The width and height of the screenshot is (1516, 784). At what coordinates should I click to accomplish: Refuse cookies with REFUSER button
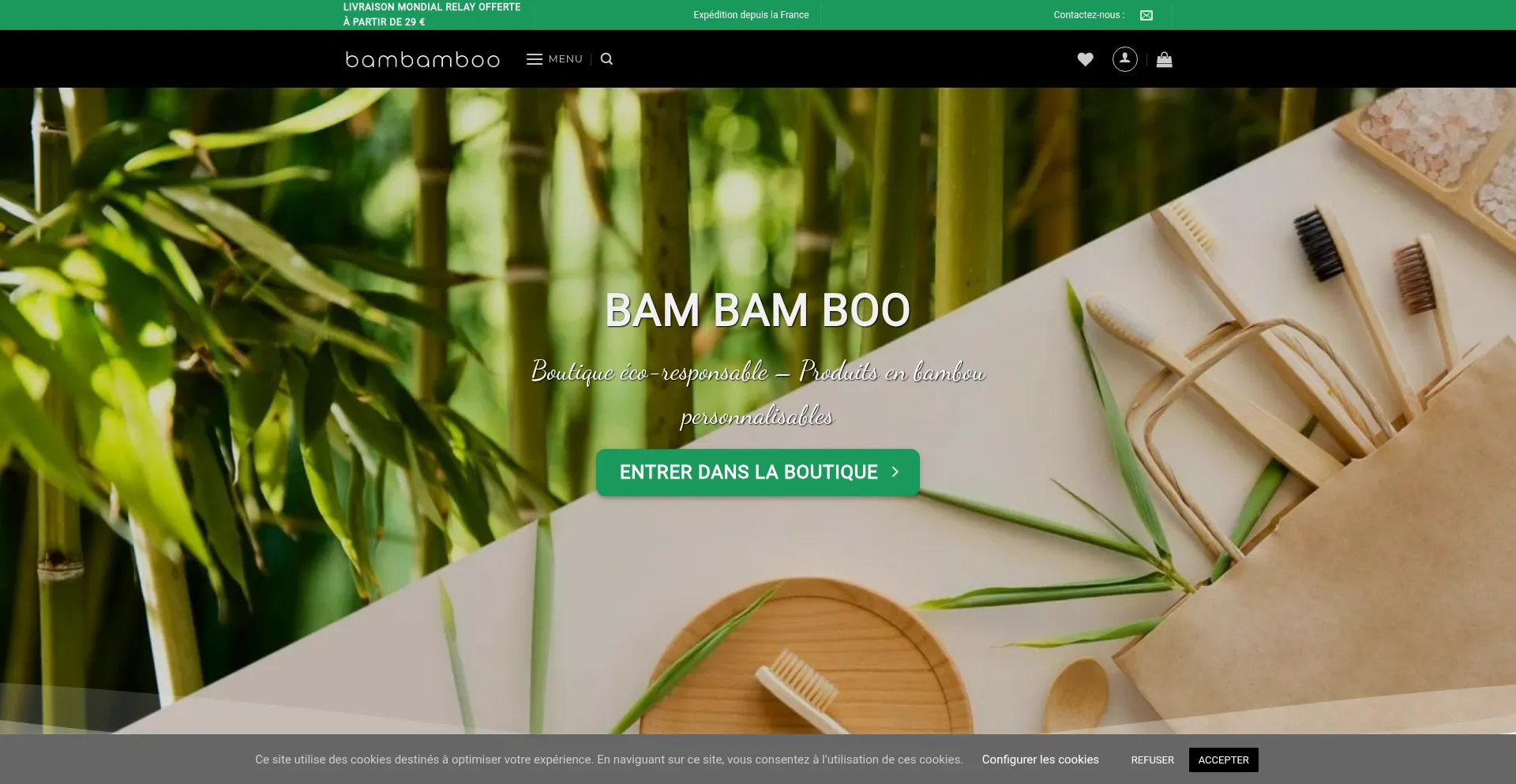click(x=1152, y=760)
